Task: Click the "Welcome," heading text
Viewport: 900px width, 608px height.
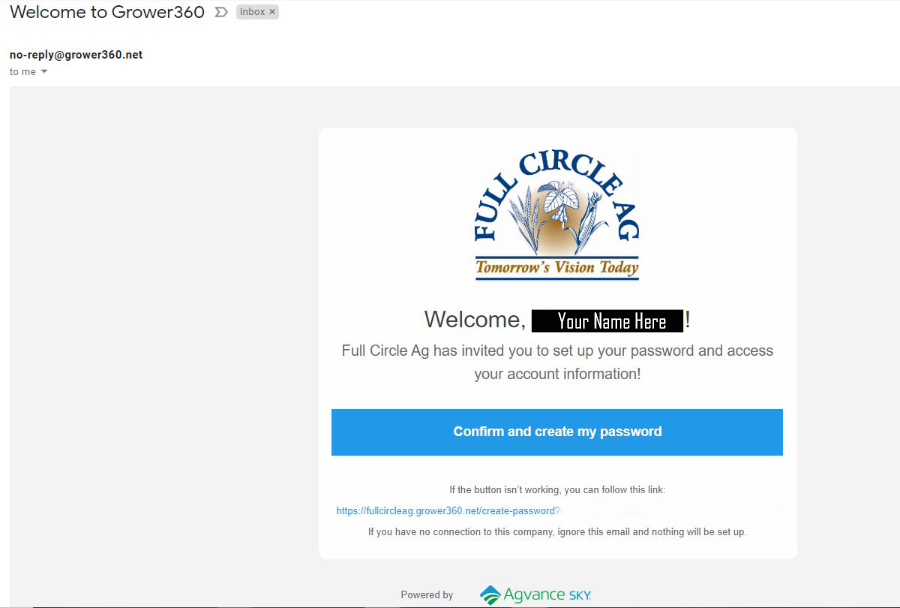Action: 475,320
